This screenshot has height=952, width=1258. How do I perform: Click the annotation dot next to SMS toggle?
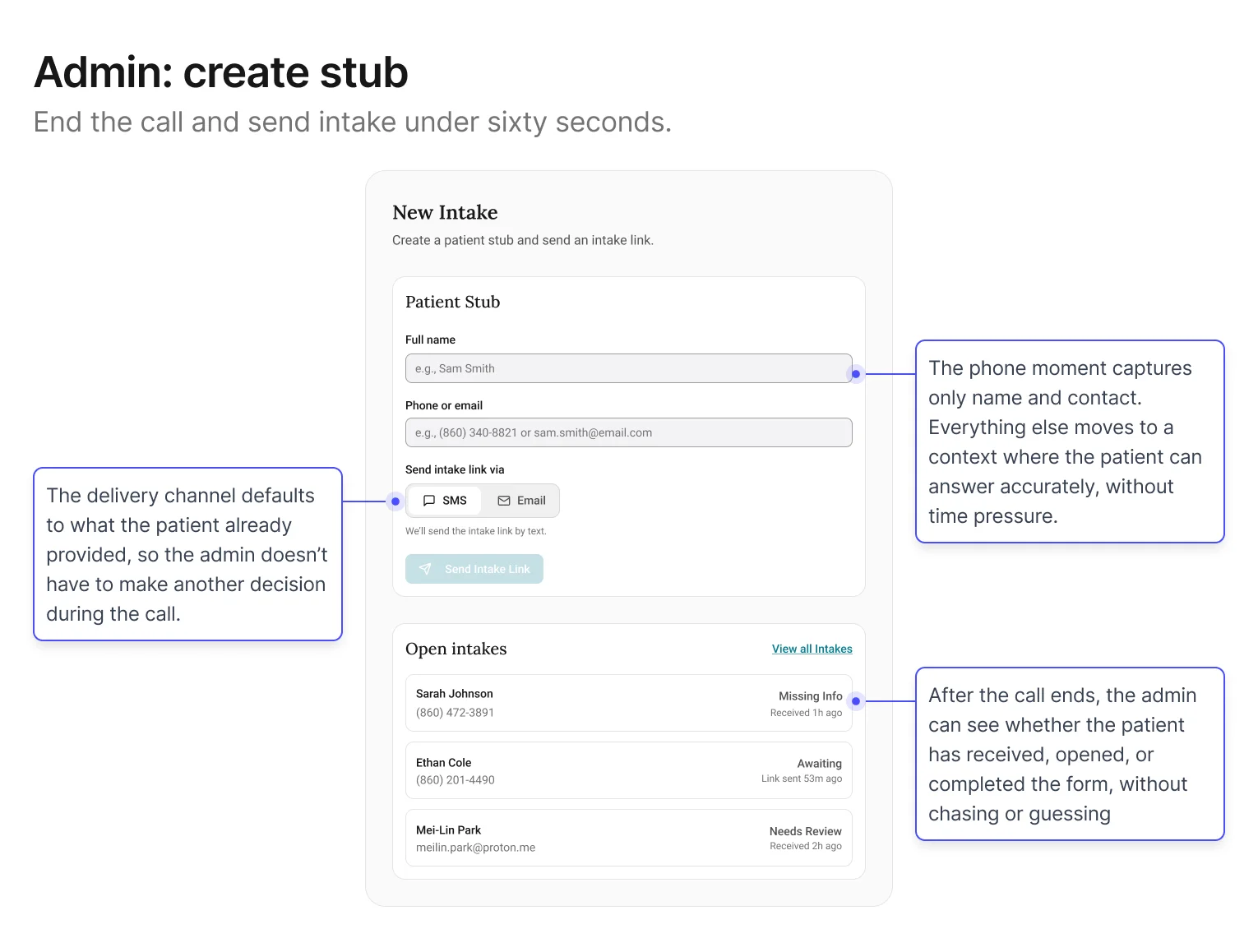395,501
